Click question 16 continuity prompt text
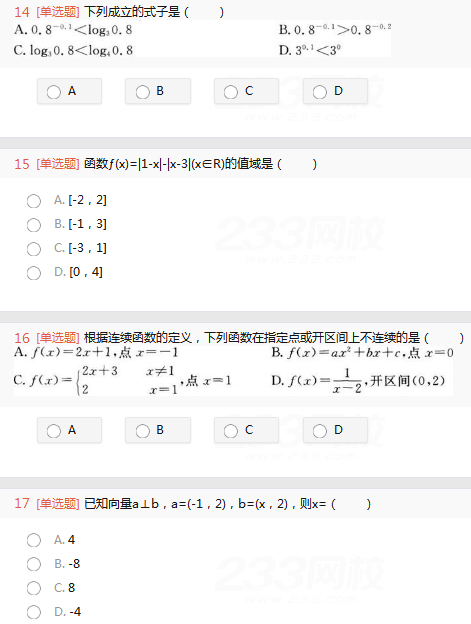This screenshot has width=471, height=624. [x=274, y=338]
